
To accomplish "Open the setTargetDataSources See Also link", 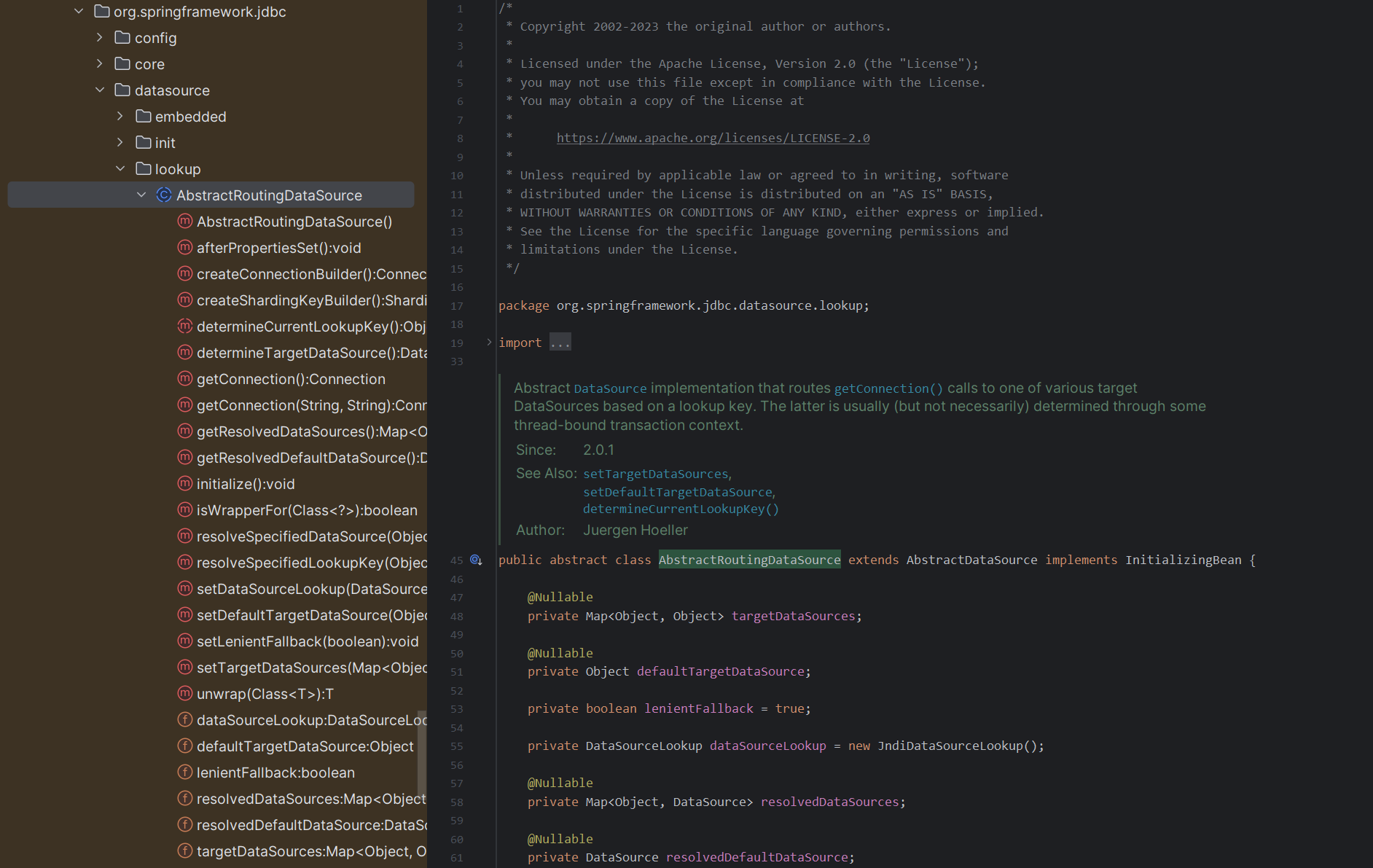I will (655, 474).
